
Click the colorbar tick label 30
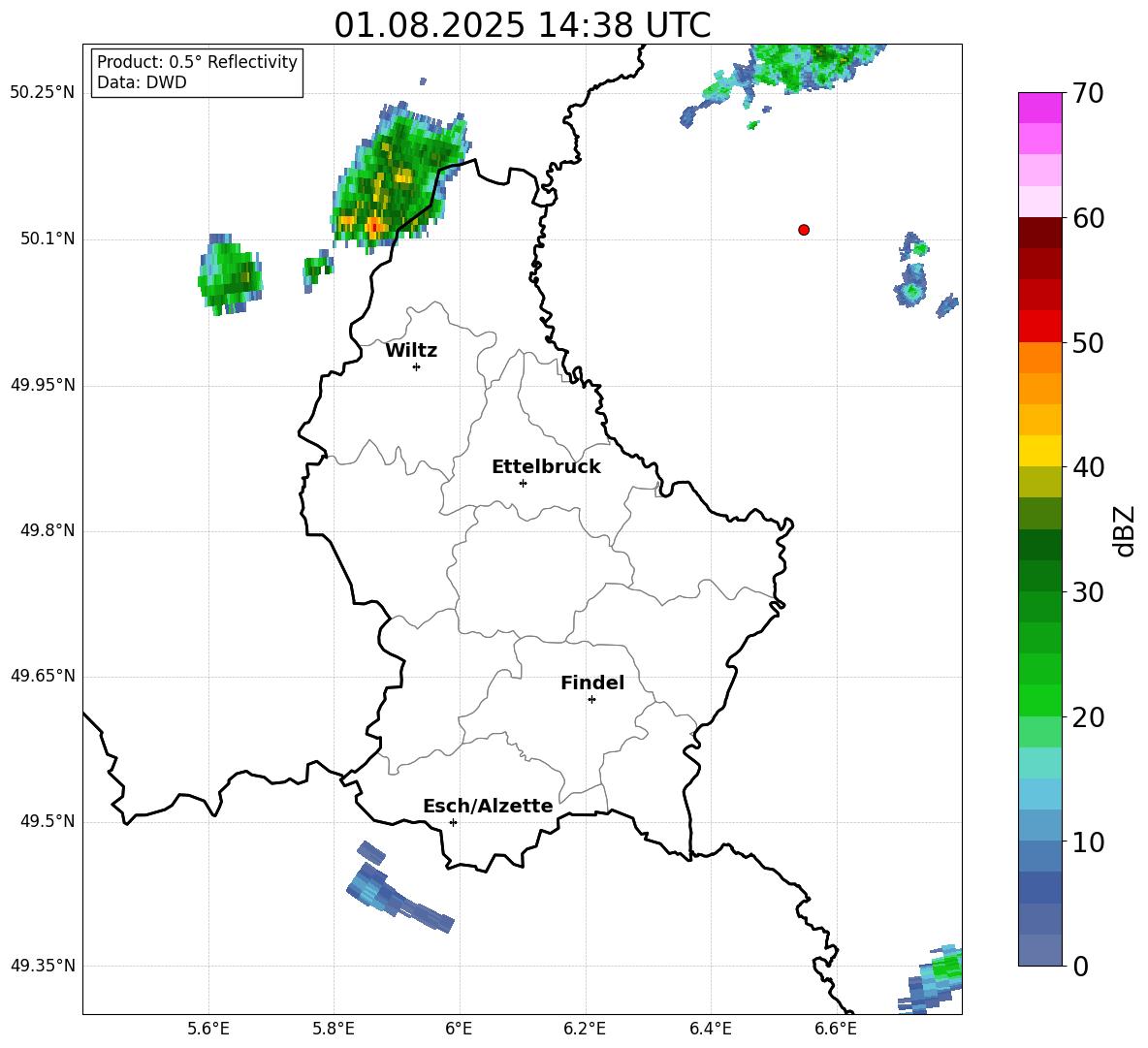click(x=1089, y=592)
